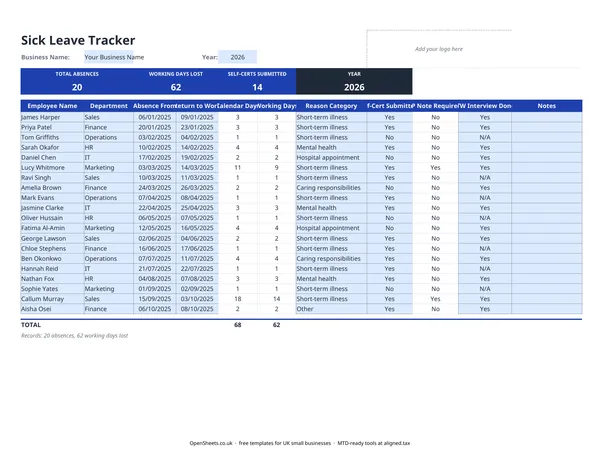Select Aisha Osei's Other reason cell
The image size is (600, 464).
click(x=331, y=309)
